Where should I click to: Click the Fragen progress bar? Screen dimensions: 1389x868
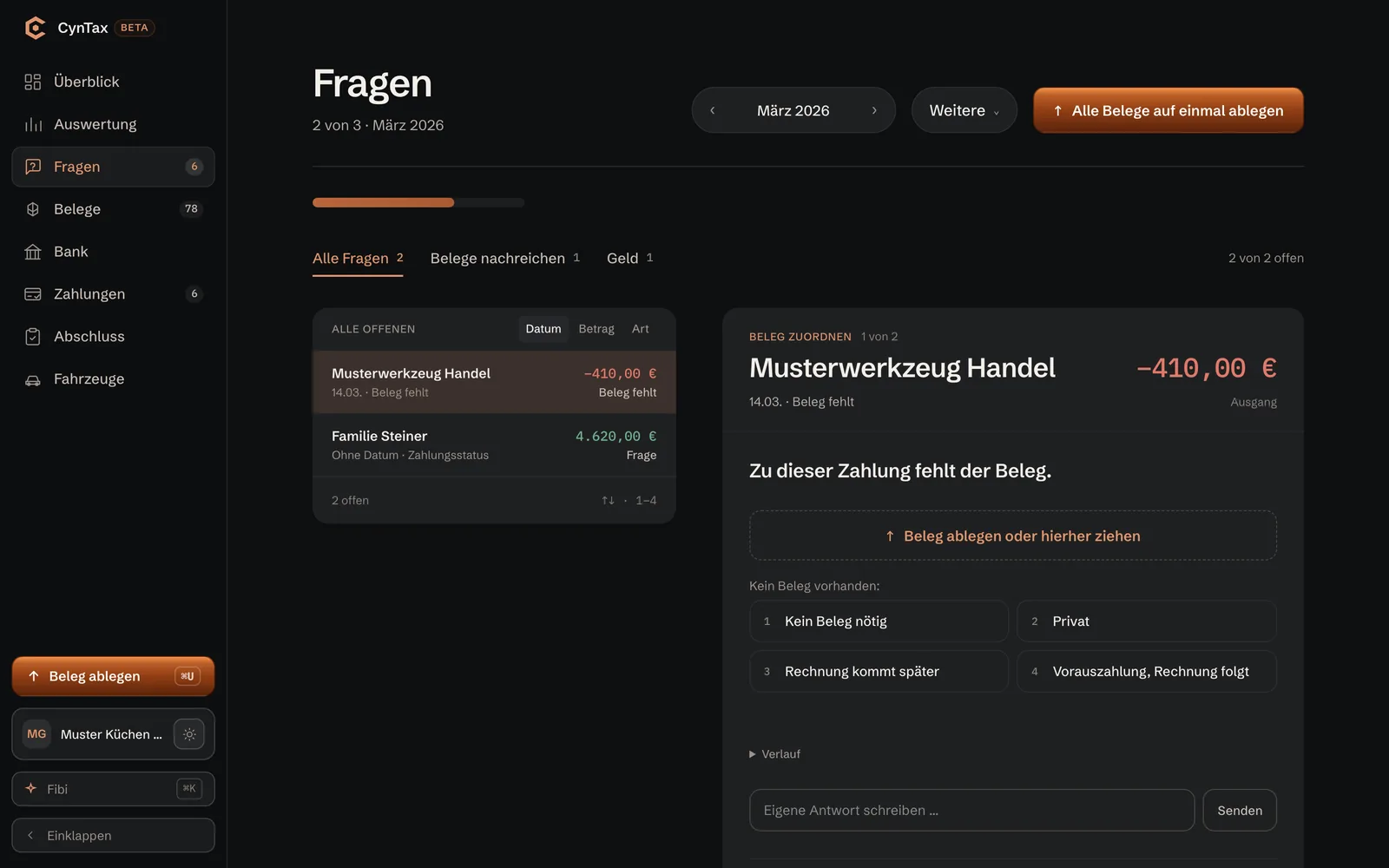[418, 202]
